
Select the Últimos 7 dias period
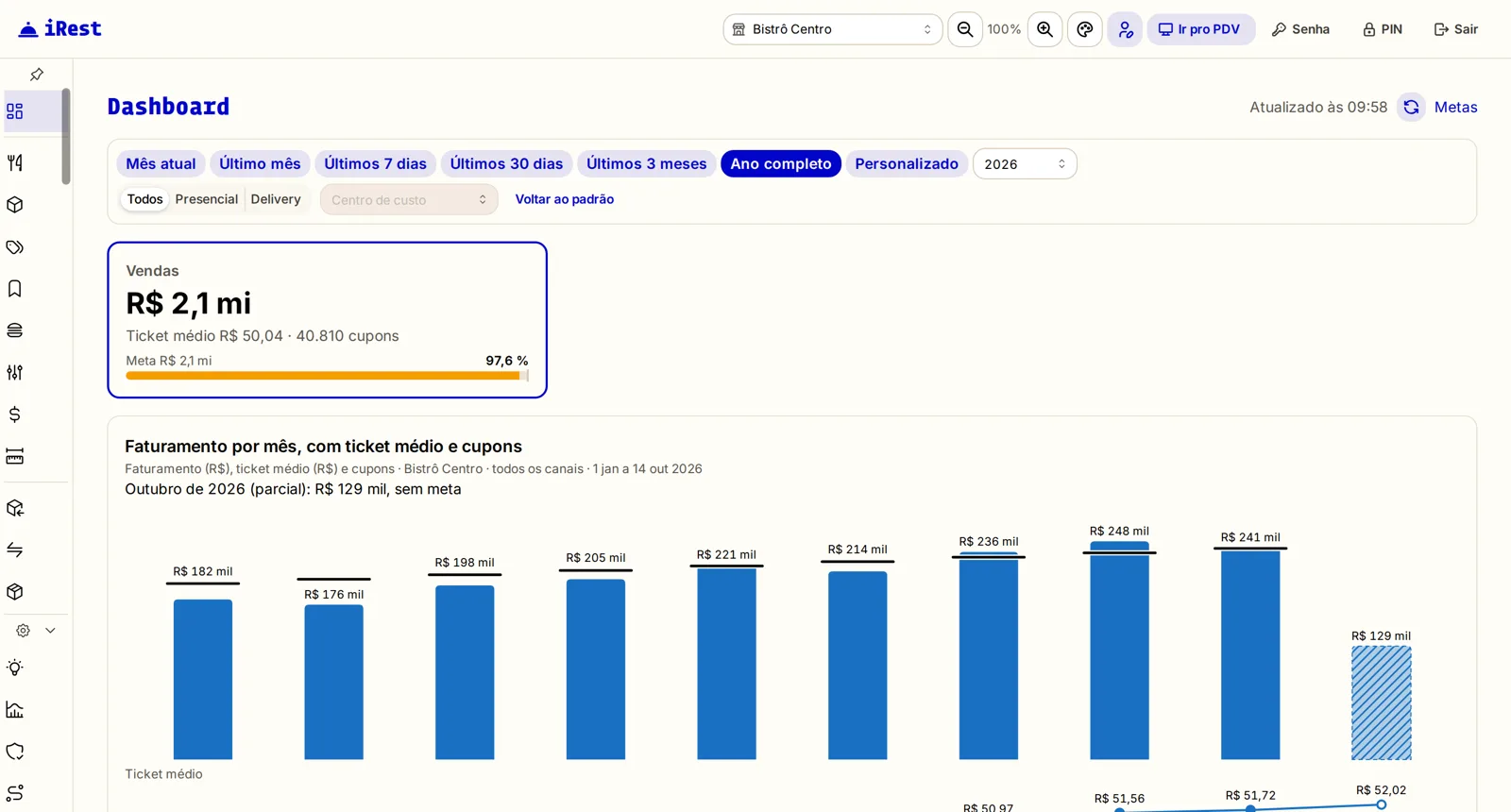[x=375, y=164]
